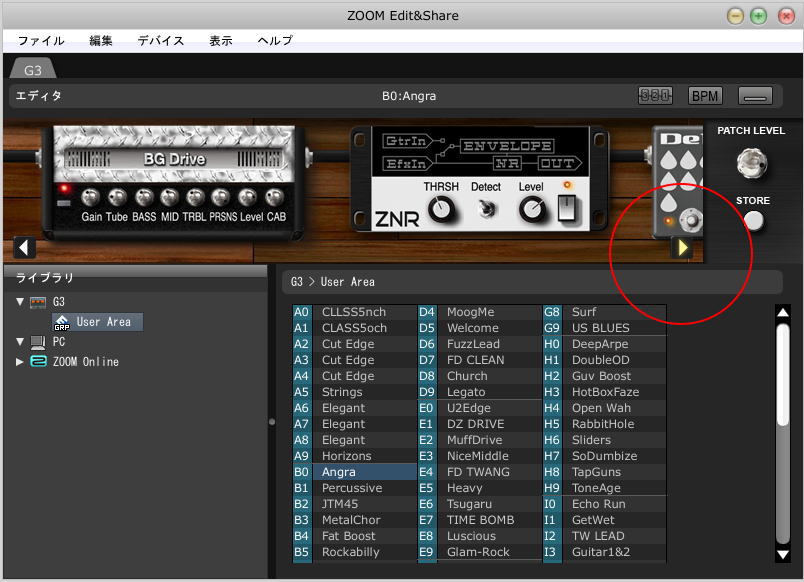Click User Area in the breadcrumb path
Viewport: 804px width, 582px height.
tap(348, 282)
